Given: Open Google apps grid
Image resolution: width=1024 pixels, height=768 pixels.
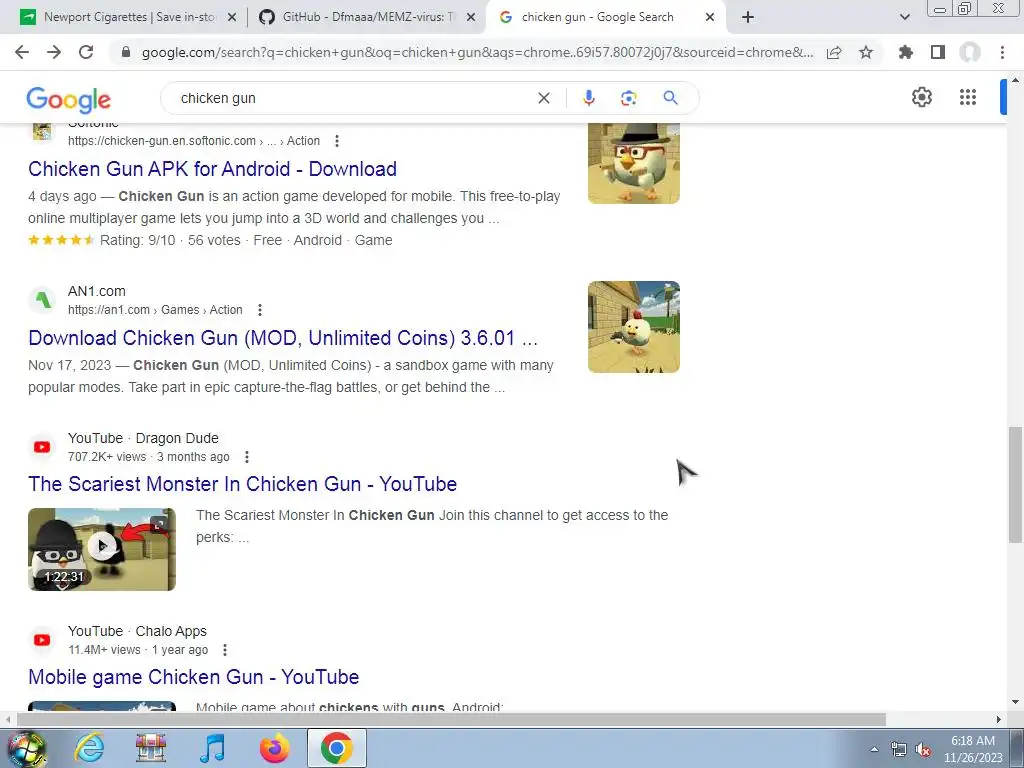Looking at the screenshot, I should (x=968, y=97).
